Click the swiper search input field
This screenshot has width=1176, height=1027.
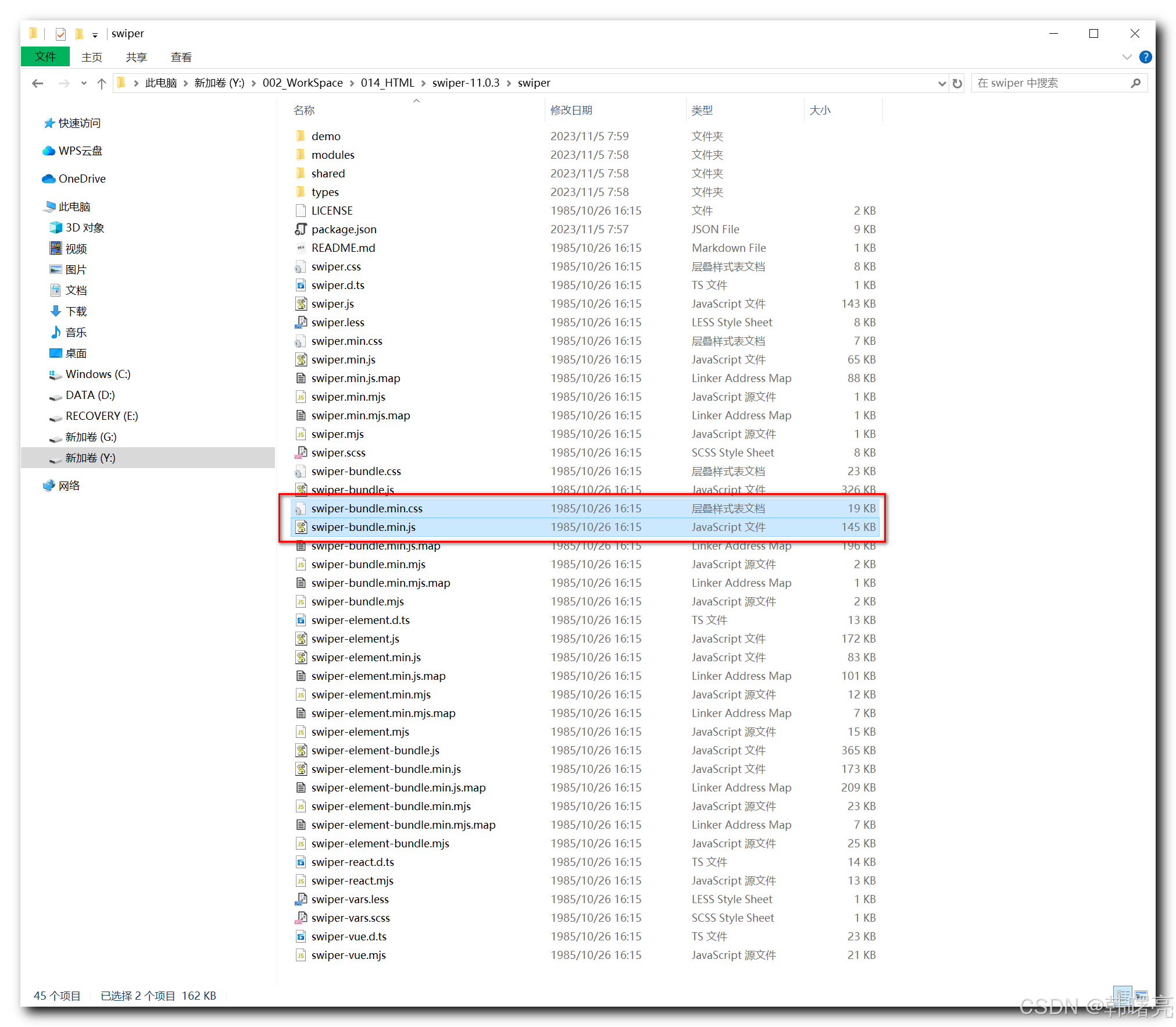coord(1049,83)
